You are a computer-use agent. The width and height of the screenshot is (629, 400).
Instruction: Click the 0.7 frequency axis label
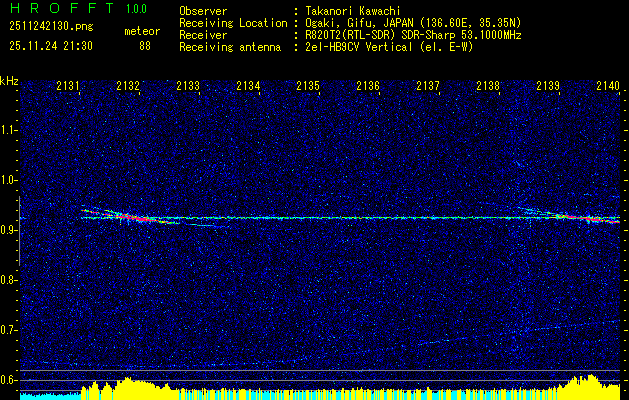(x=9, y=330)
